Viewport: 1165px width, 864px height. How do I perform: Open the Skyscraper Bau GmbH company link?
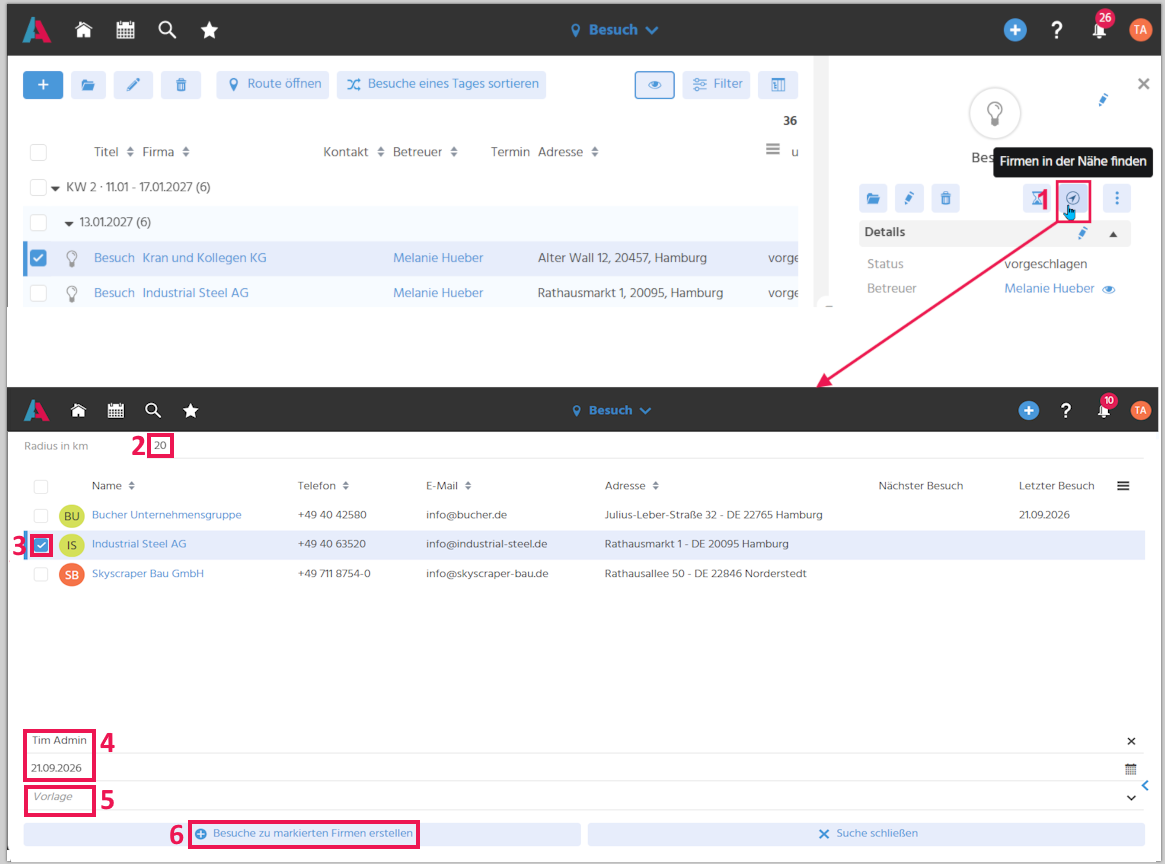tap(148, 574)
